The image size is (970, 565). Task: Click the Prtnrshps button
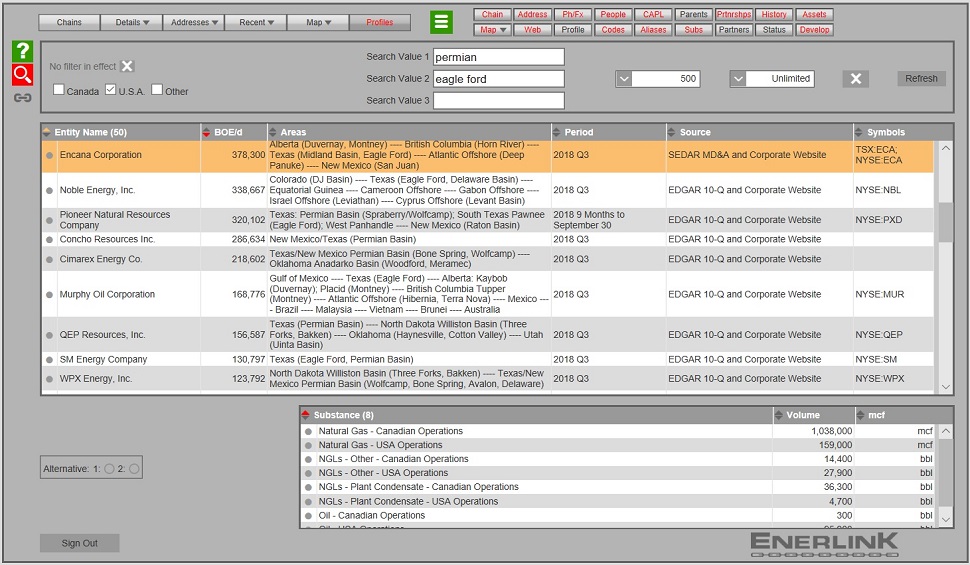pyautogui.click(x=734, y=14)
